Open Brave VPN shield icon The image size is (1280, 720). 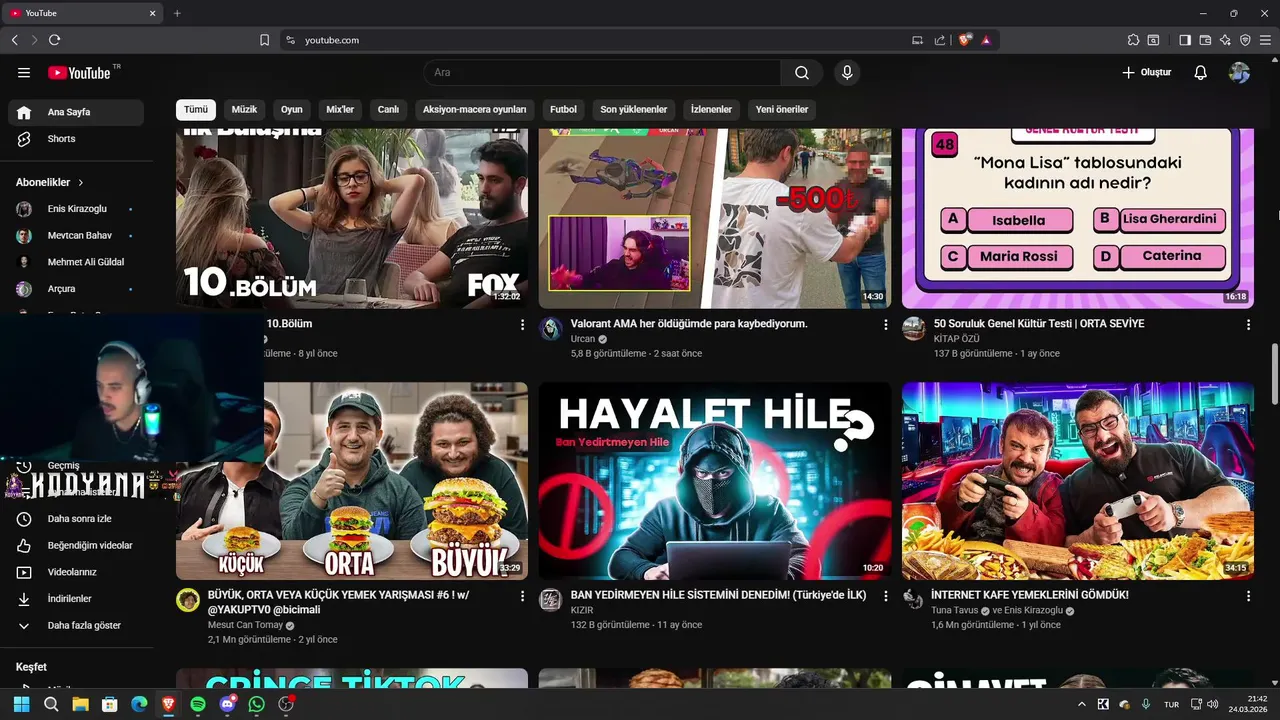coord(1245,40)
